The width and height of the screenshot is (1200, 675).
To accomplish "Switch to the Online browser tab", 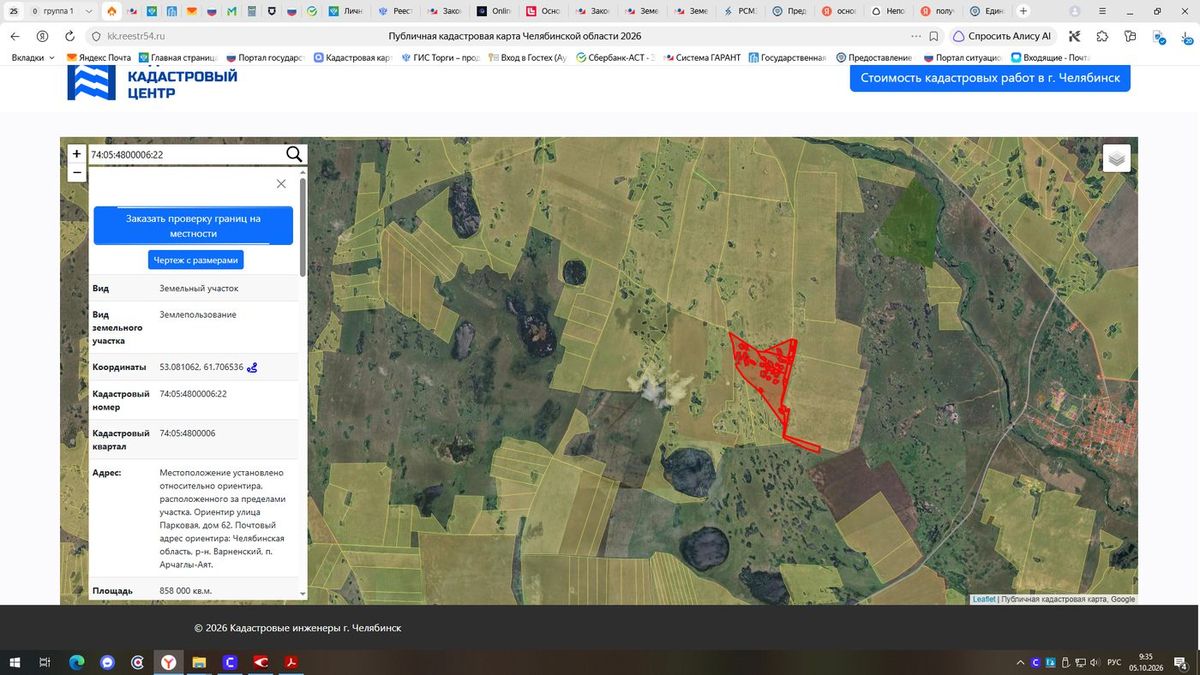I will point(495,11).
